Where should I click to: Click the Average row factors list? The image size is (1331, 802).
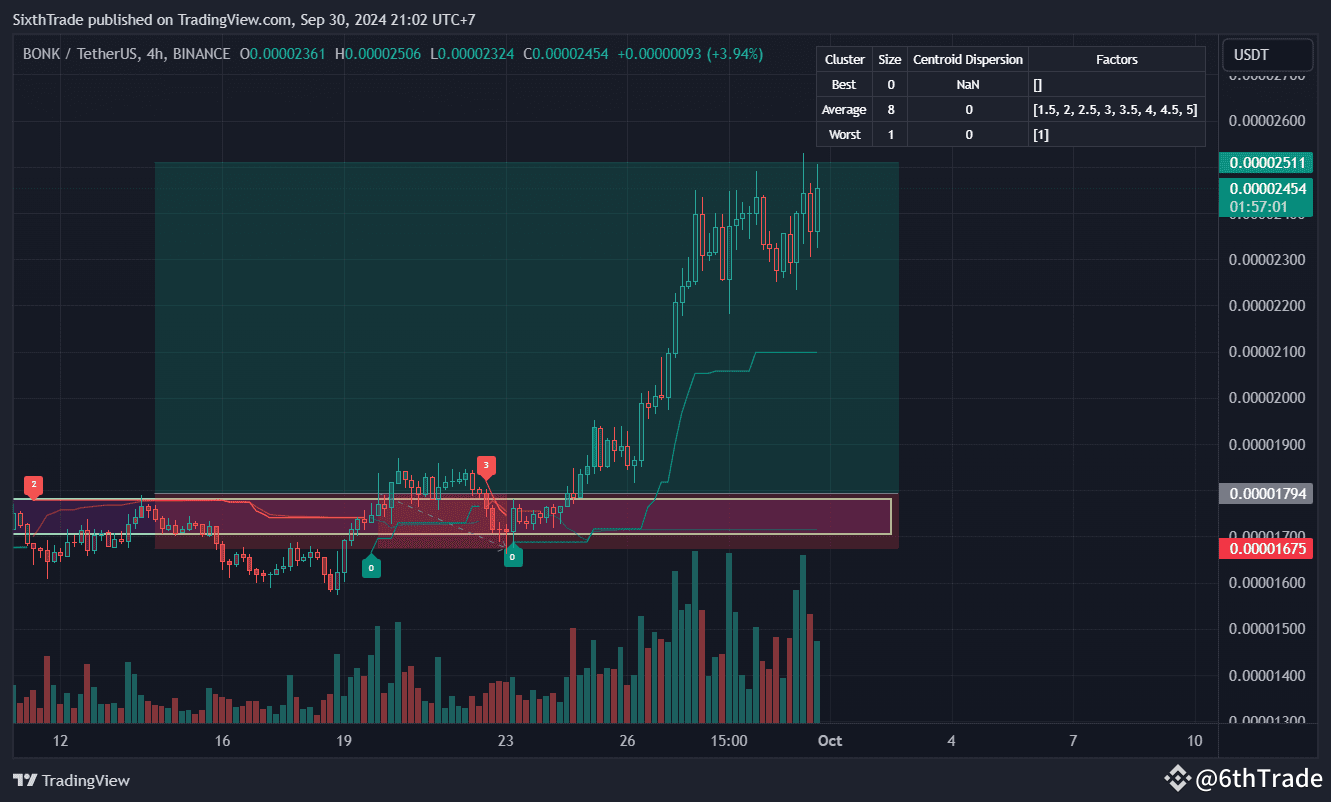click(x=1116, y=109)
